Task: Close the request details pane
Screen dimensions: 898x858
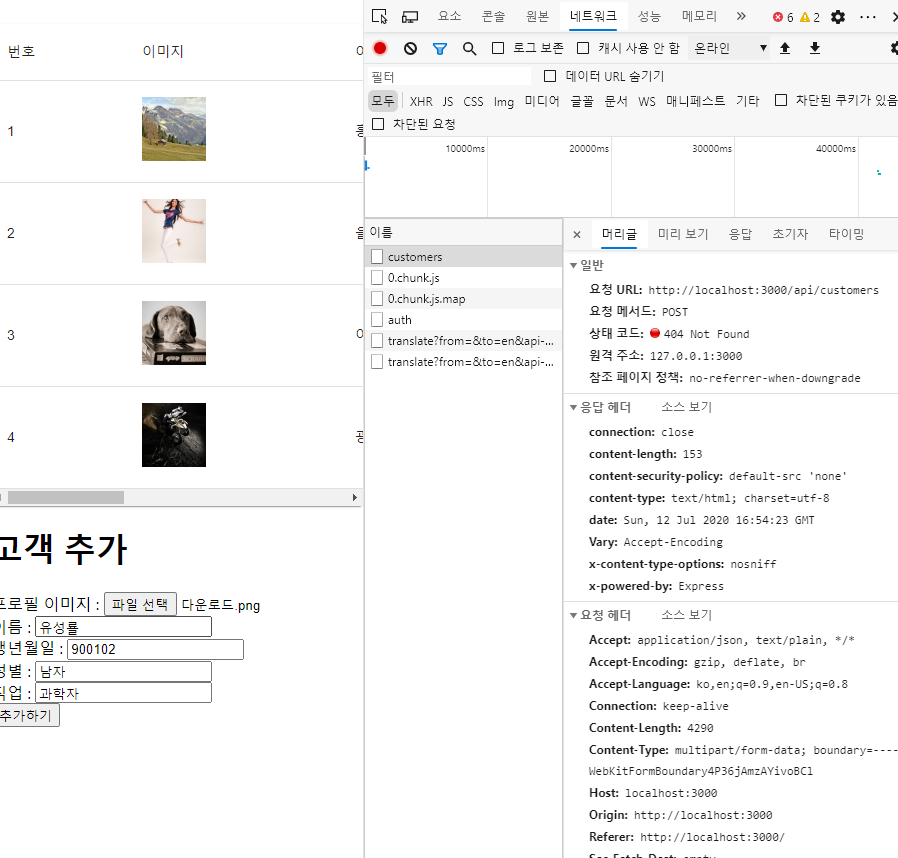Action: 577,234
